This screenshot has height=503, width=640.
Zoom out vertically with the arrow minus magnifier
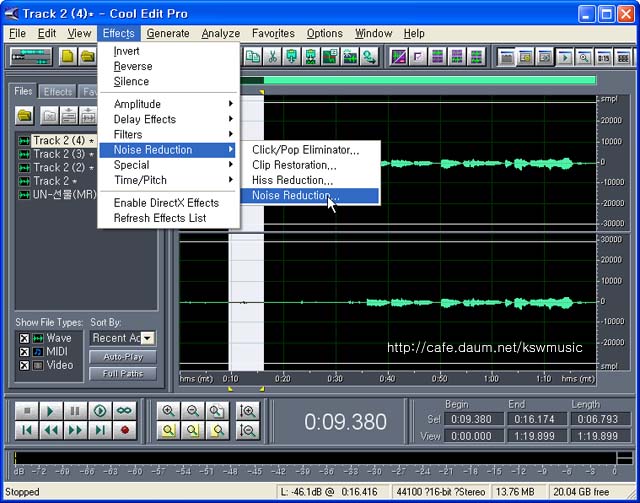click(247, 430)
